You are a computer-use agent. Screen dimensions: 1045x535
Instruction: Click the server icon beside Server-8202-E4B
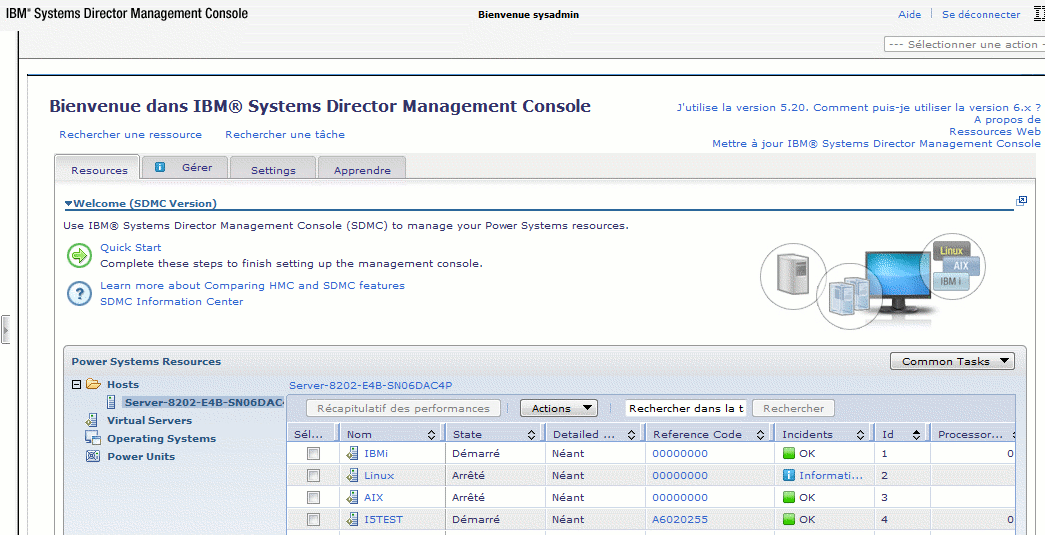click(113, 402)
